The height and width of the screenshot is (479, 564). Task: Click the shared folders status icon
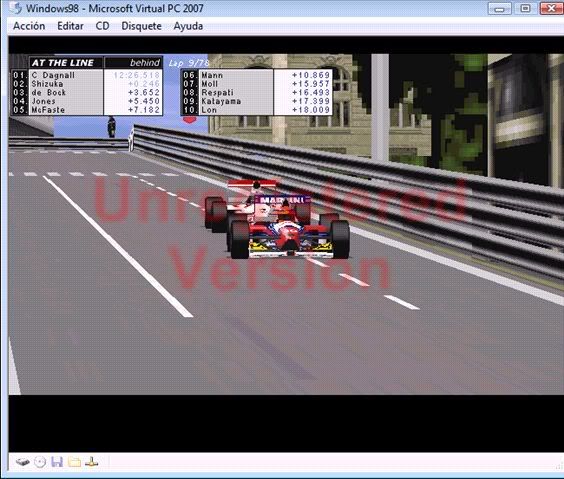(74, 462)
